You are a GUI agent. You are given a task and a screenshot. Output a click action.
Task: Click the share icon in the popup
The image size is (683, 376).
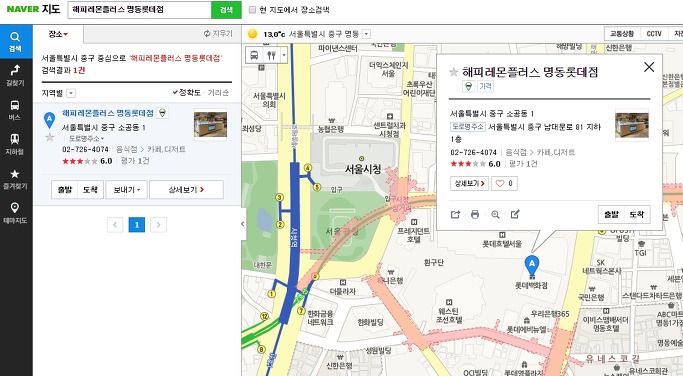click(455, 214)
